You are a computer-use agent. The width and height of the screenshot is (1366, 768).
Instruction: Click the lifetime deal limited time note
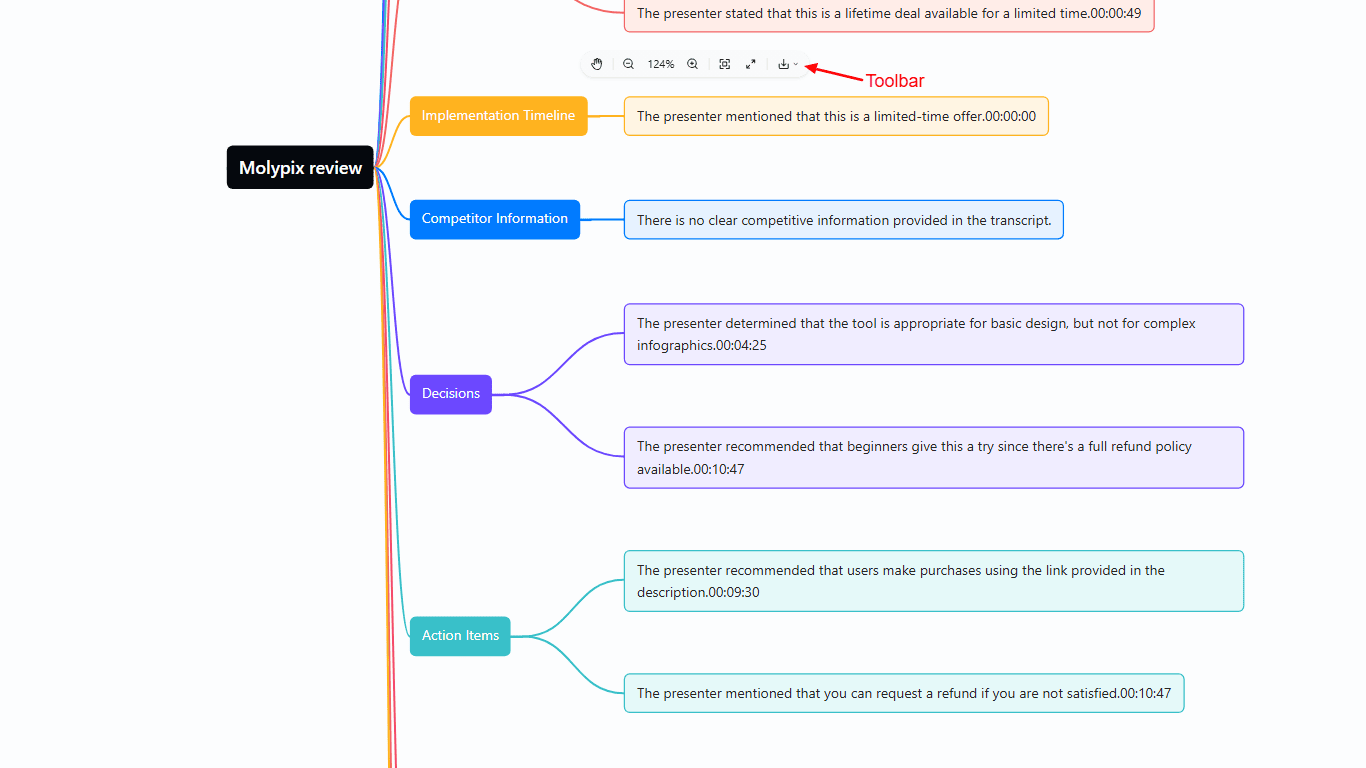coord(888,14)
